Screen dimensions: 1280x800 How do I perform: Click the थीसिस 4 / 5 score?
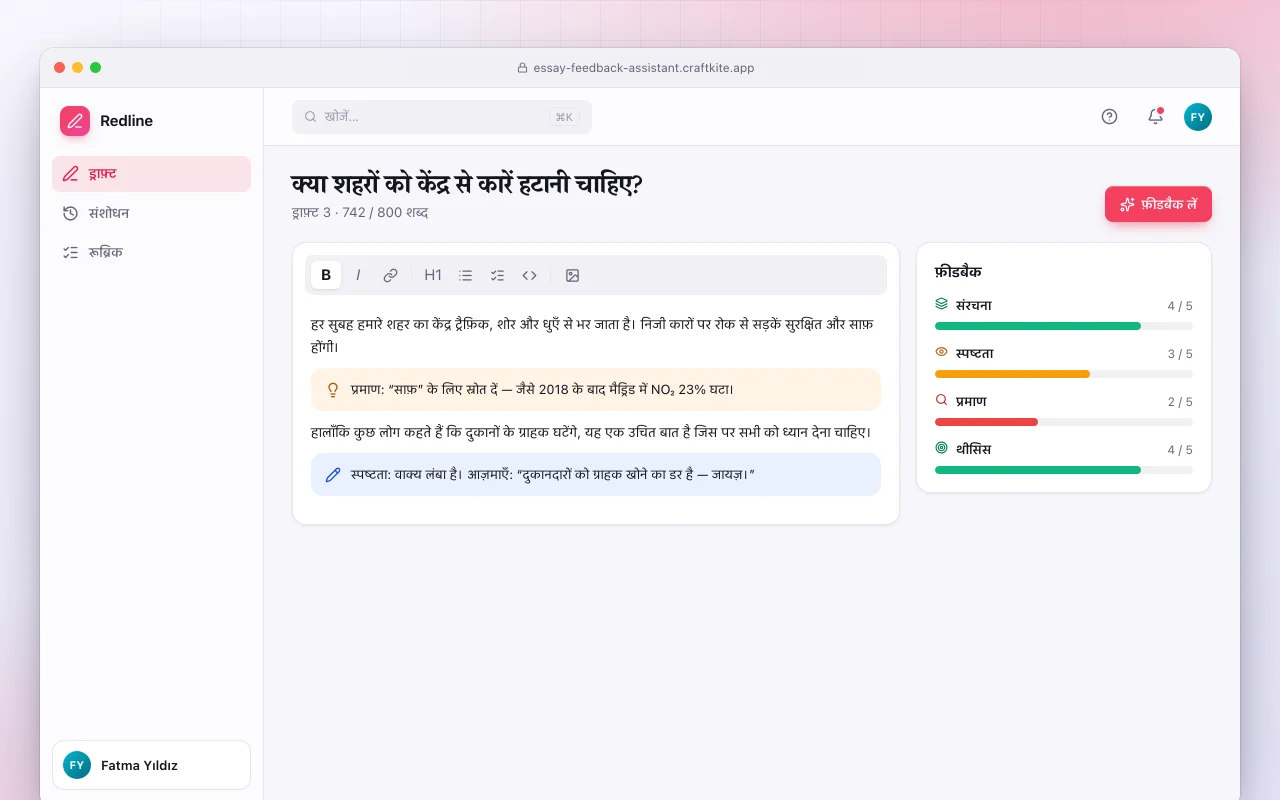1180,450
